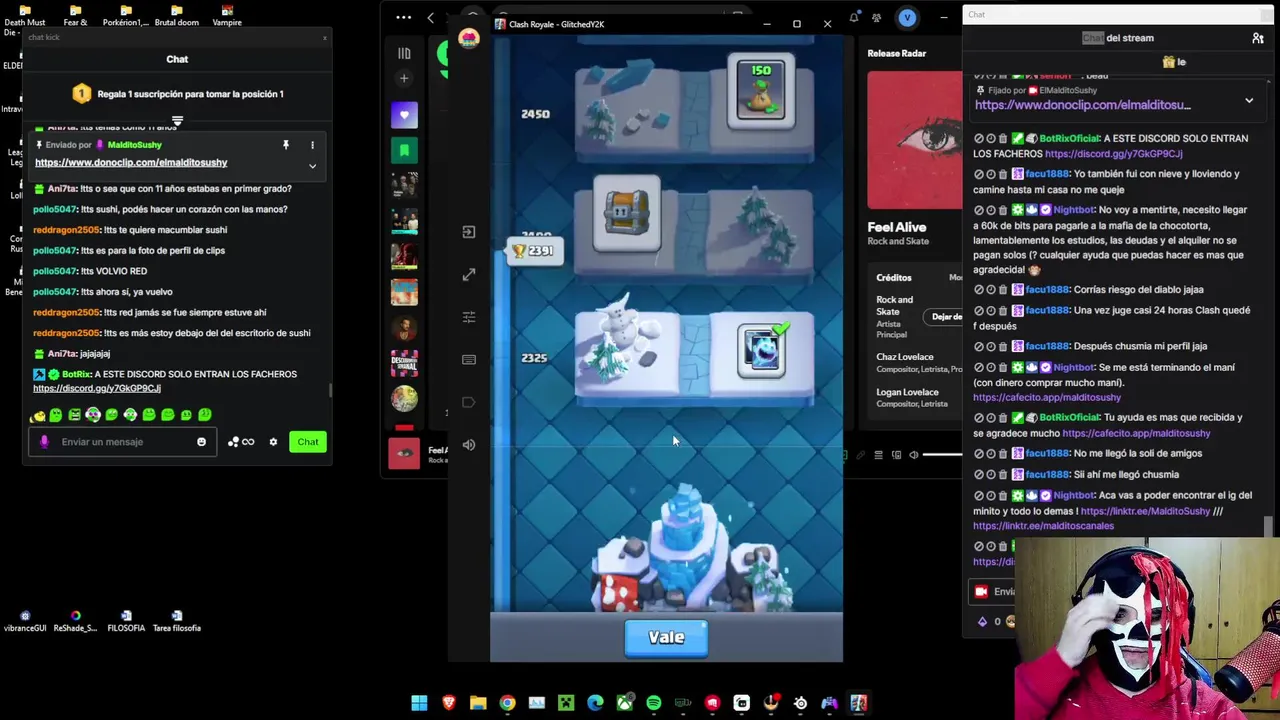The width and height of the screenshot is (1280, 720).
Task: Click green Chat send button
Action: (308, 442)
